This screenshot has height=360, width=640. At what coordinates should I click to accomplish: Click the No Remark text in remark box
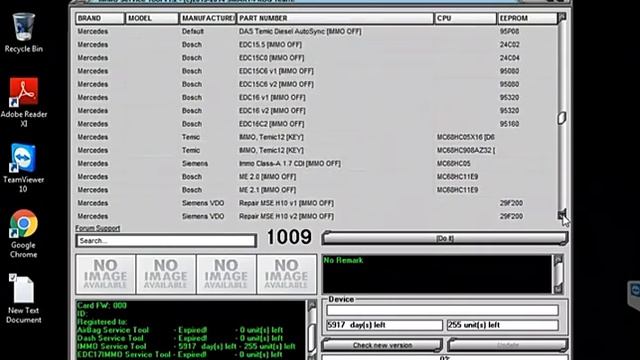[343, 260]
